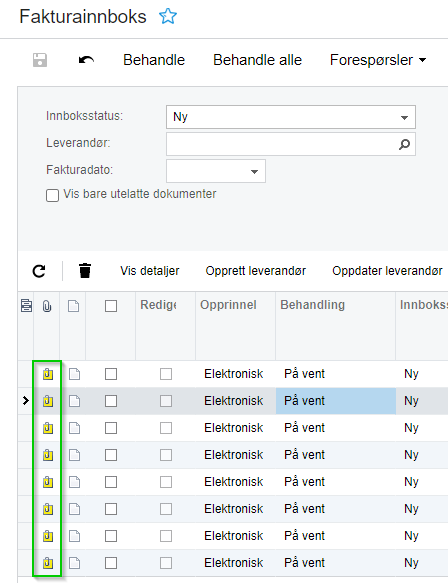Click Oppdater leverandør
This screenshot has width=448, height=583.
(x=387, y=271)
